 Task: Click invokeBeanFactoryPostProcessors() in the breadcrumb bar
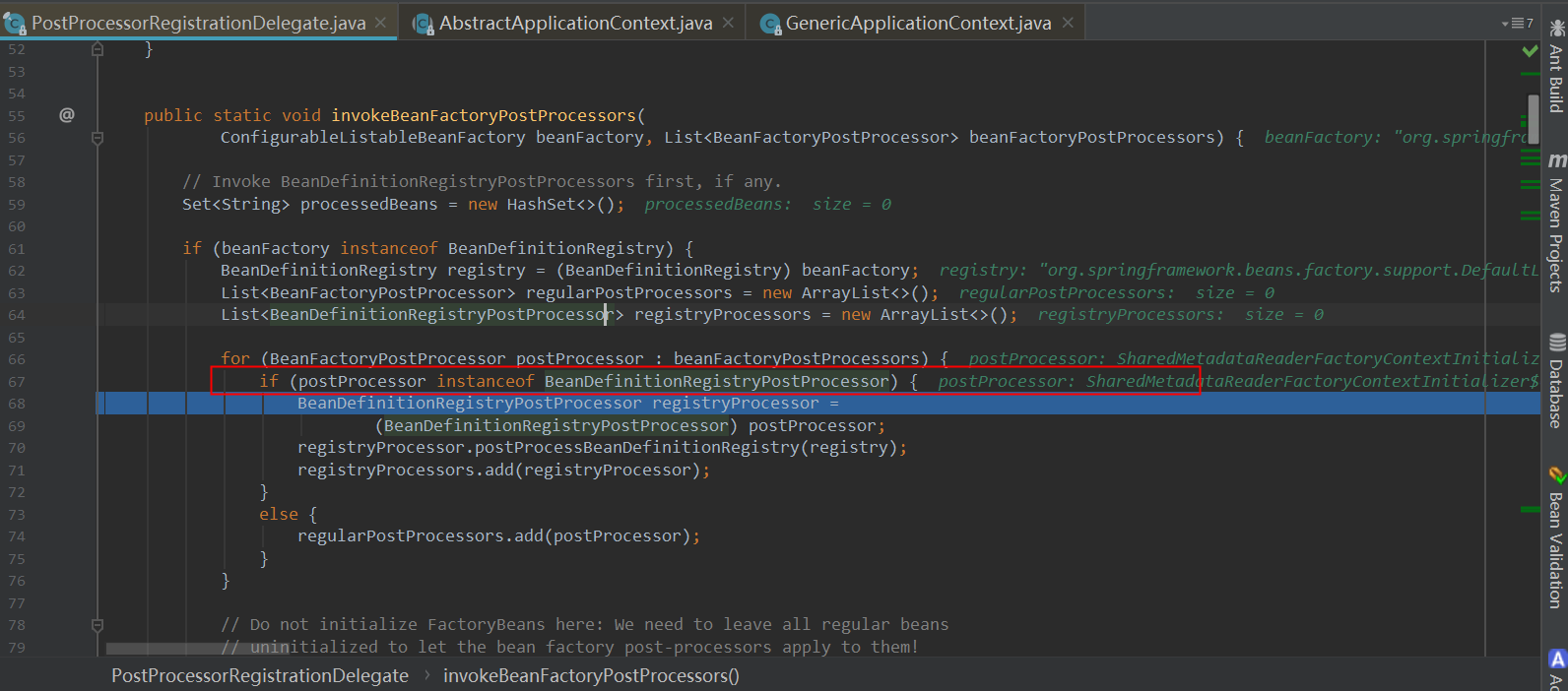tap(591, 675)
